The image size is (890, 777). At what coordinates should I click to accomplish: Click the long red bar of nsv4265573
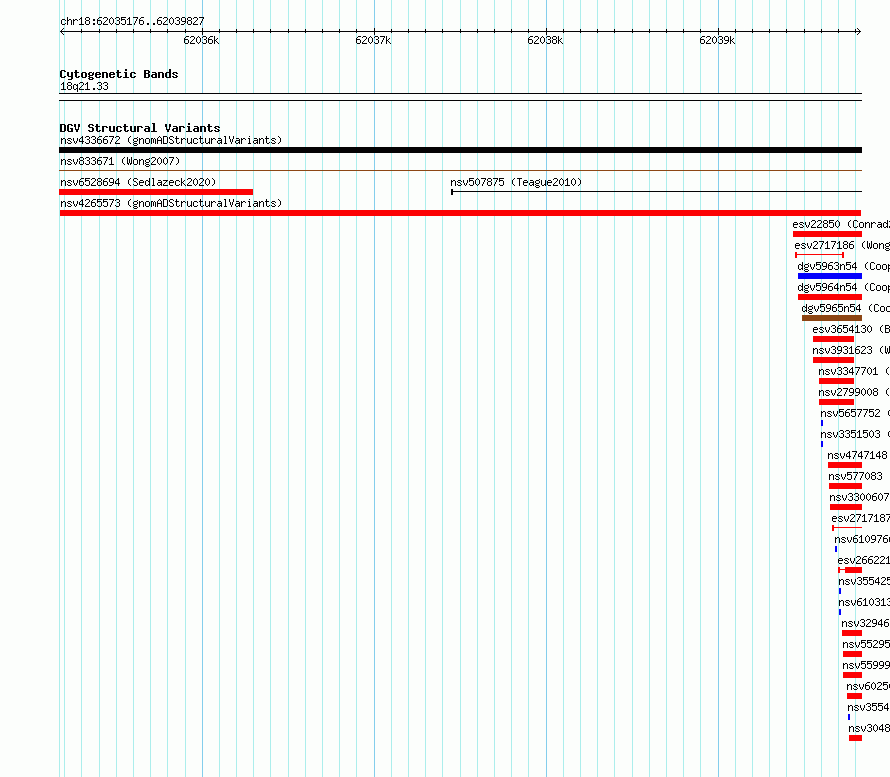[460, 213]
